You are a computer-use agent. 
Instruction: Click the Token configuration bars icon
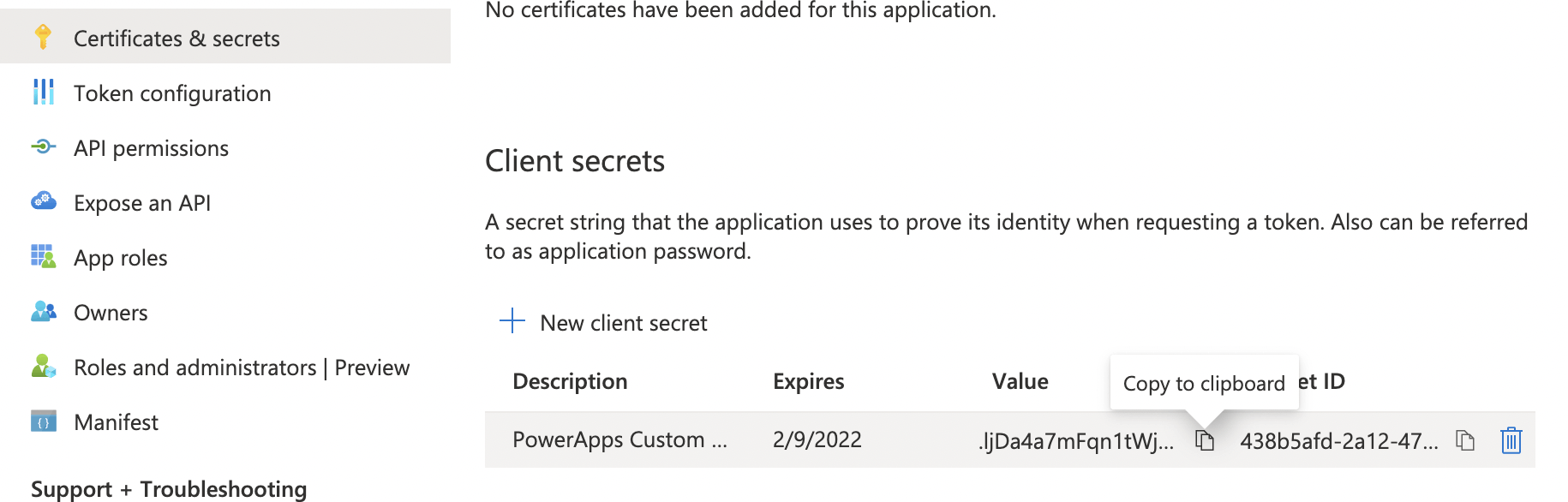click(x=43, y=92)
